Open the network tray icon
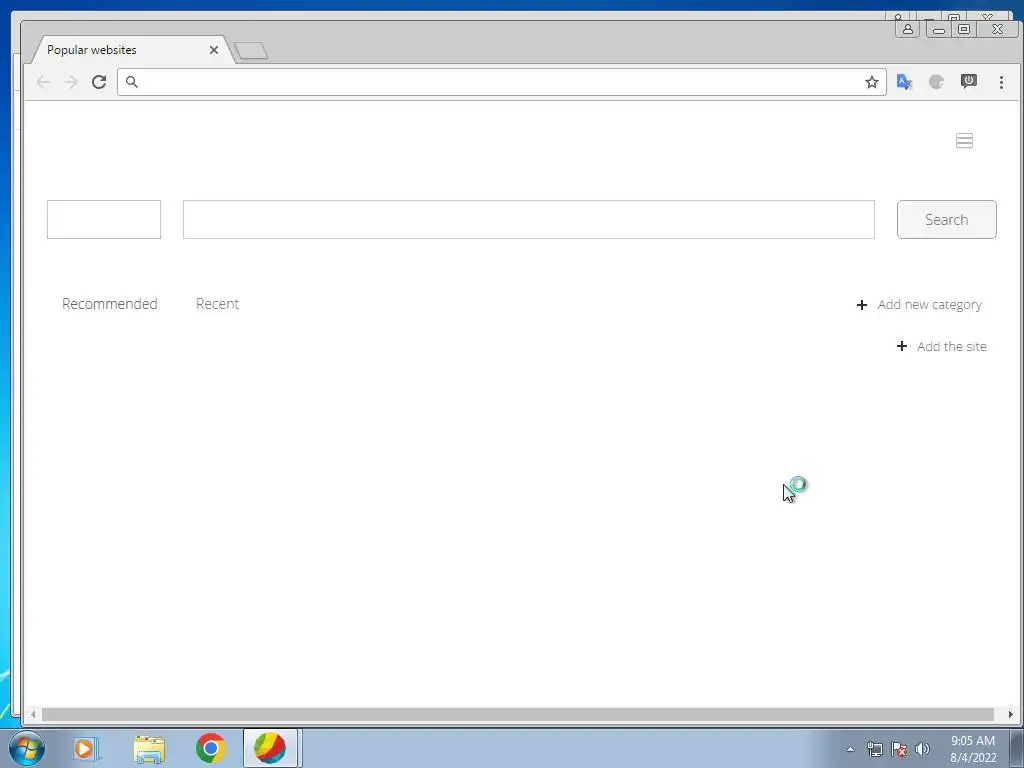The width and height of the screenshot is (1024, 768). tap(874, 749)
